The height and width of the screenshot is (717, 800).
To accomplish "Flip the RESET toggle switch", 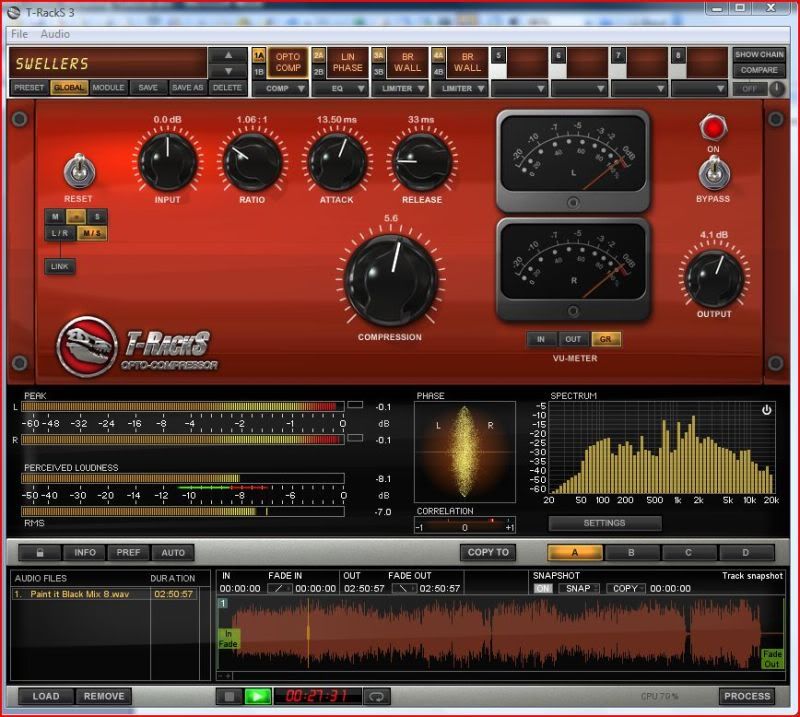I will pos(79,171).
